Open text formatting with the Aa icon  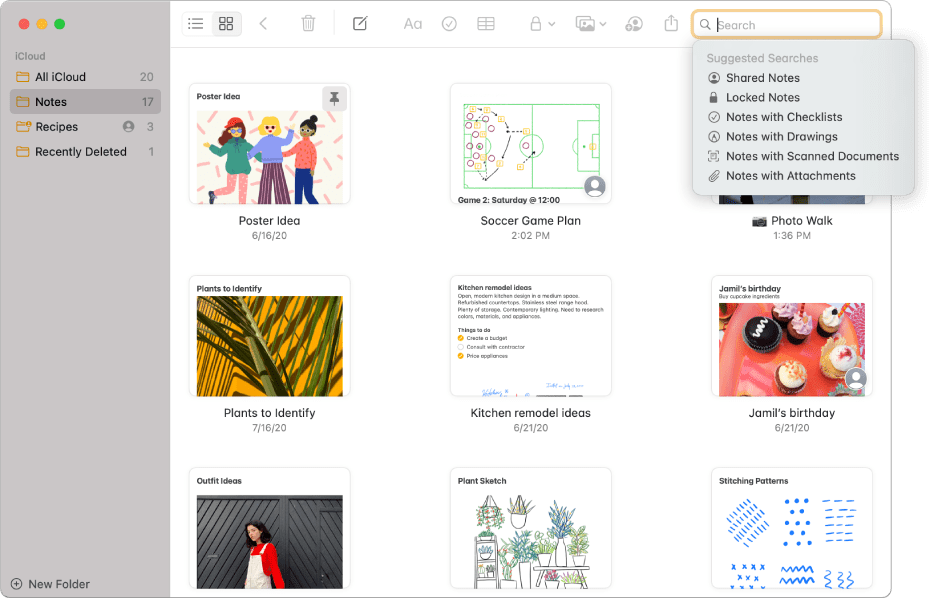point(412,23)
